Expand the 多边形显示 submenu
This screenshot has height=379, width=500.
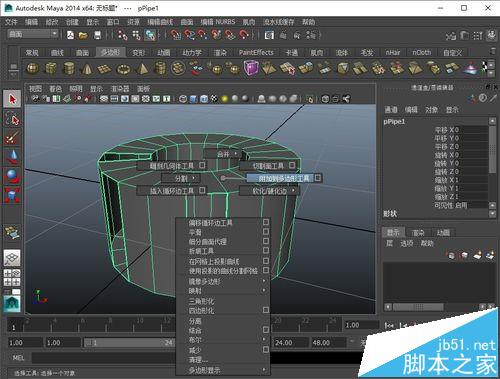click(x=223, y=370)
